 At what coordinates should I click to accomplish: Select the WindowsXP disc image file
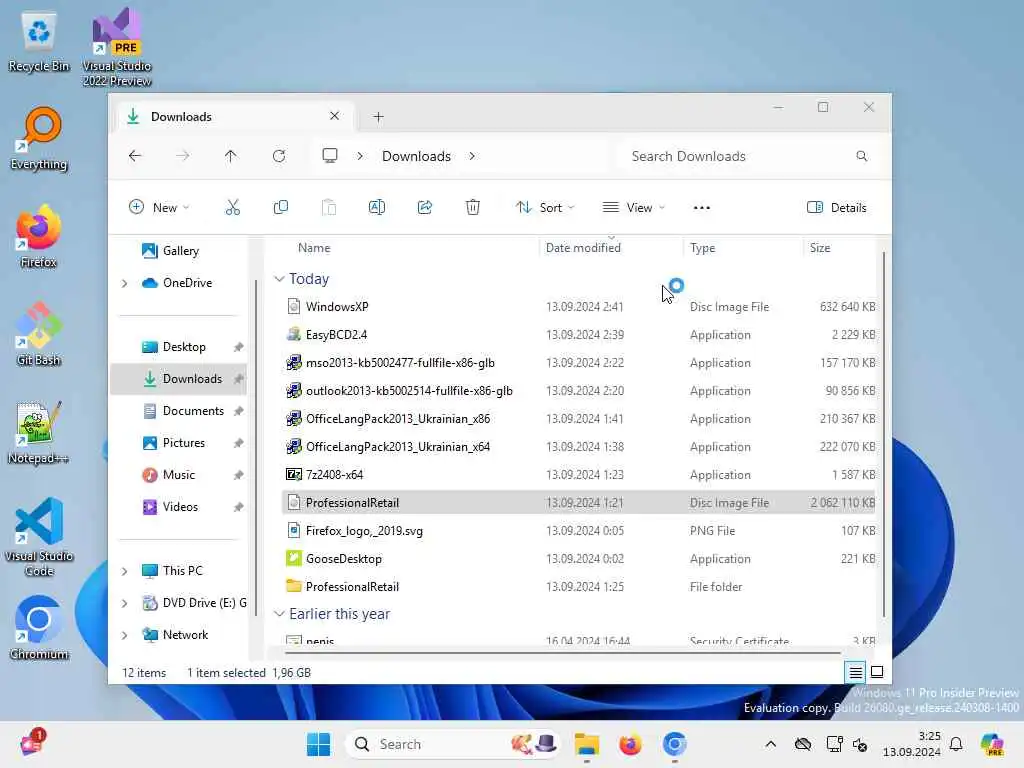(579, 306)
